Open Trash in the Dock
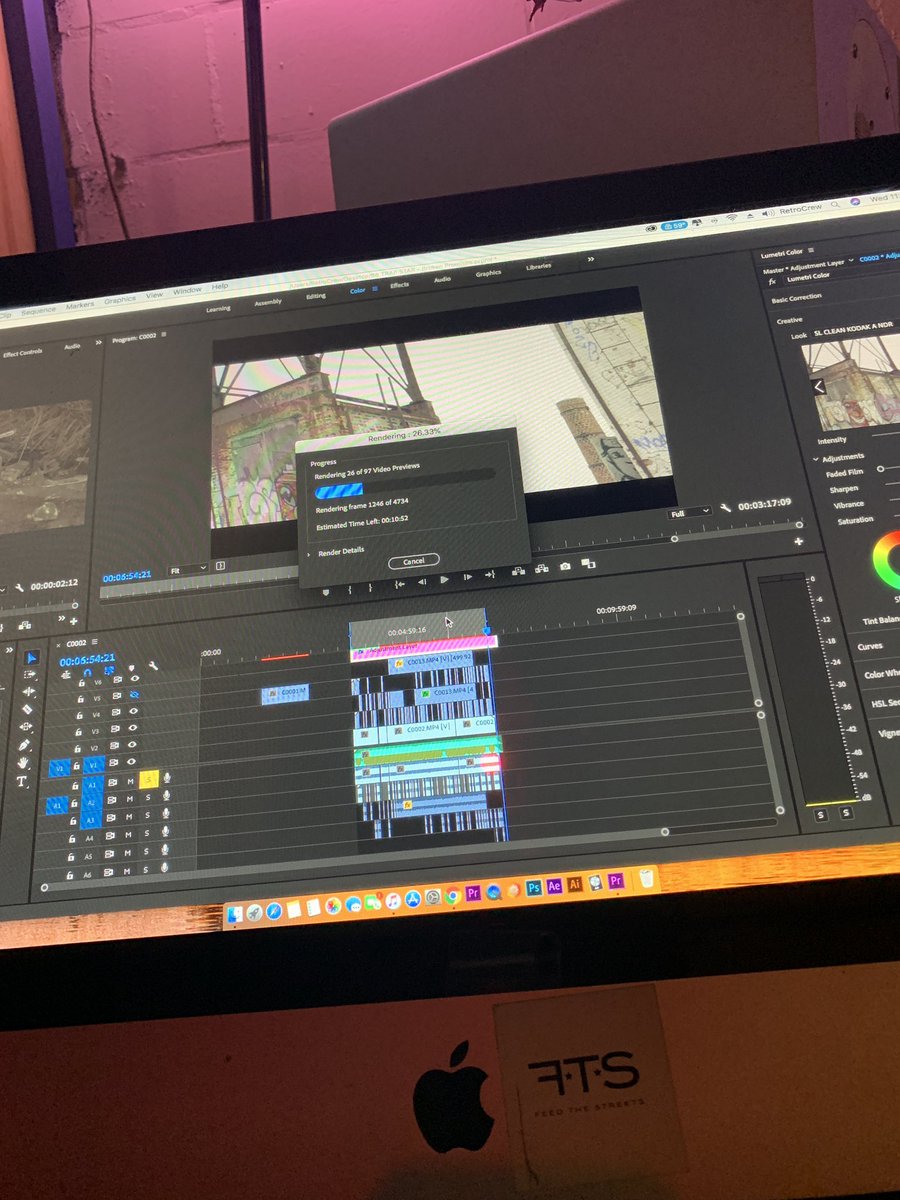900x1200 pixels. [x=647, y=879]
